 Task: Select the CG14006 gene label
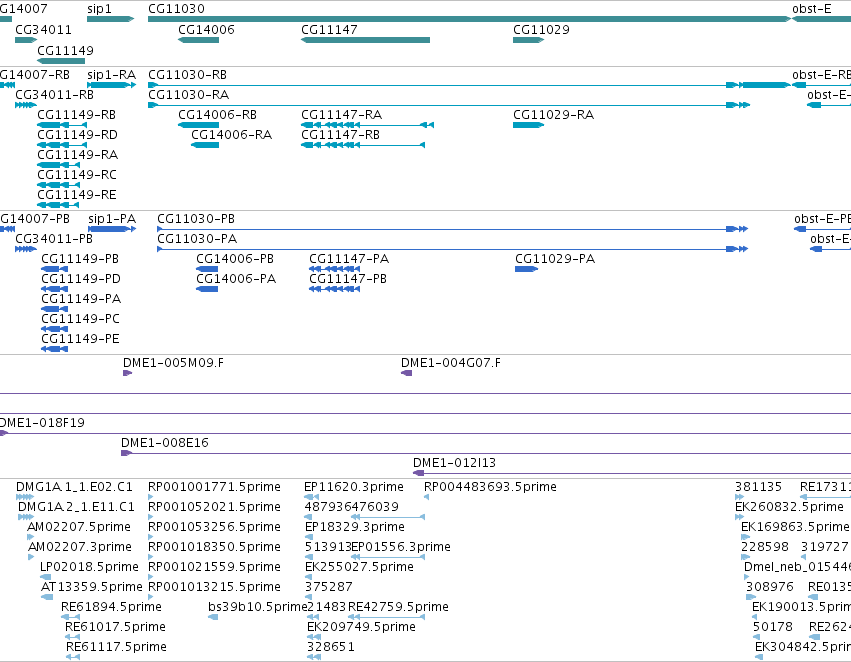click(206, 29)
